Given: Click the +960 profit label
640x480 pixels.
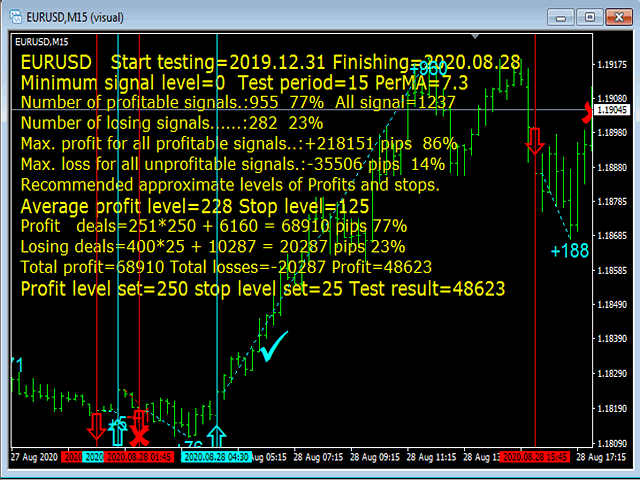Looking at the screenshot, I should tap(429, 69).
